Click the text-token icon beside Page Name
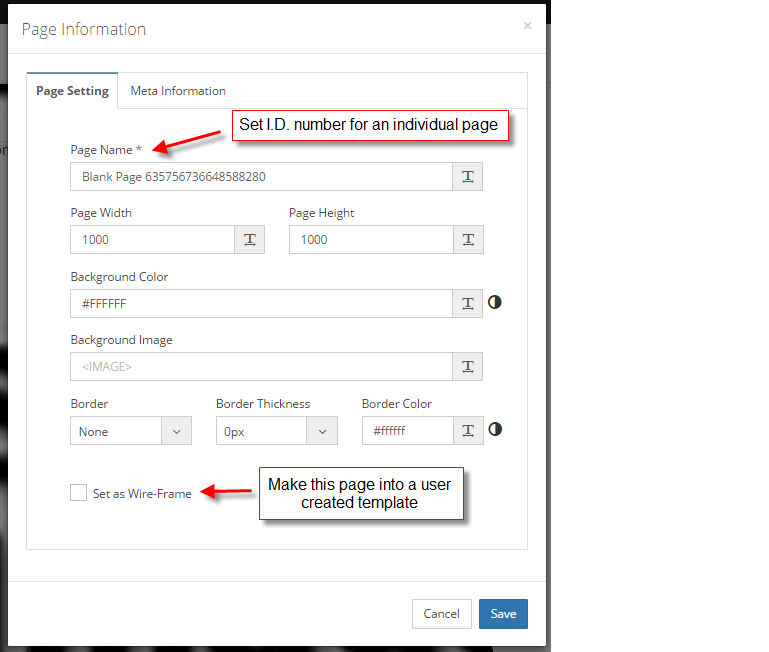 pyautogui.click(x=467, y=177)
